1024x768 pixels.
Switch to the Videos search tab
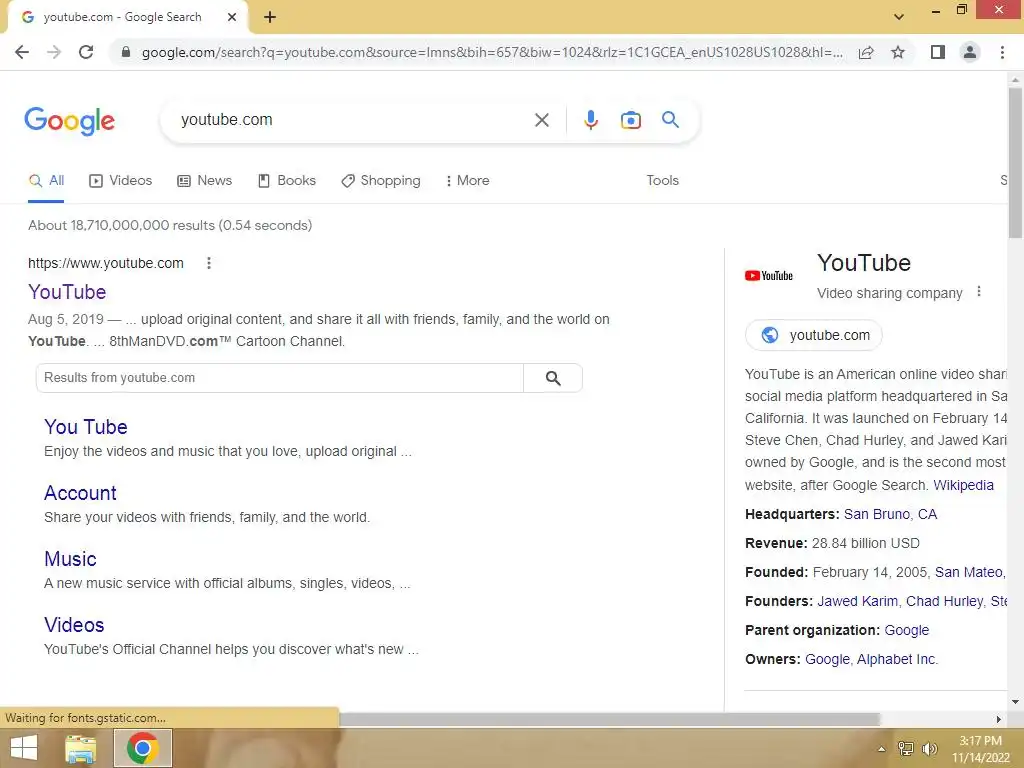(120, 180)
